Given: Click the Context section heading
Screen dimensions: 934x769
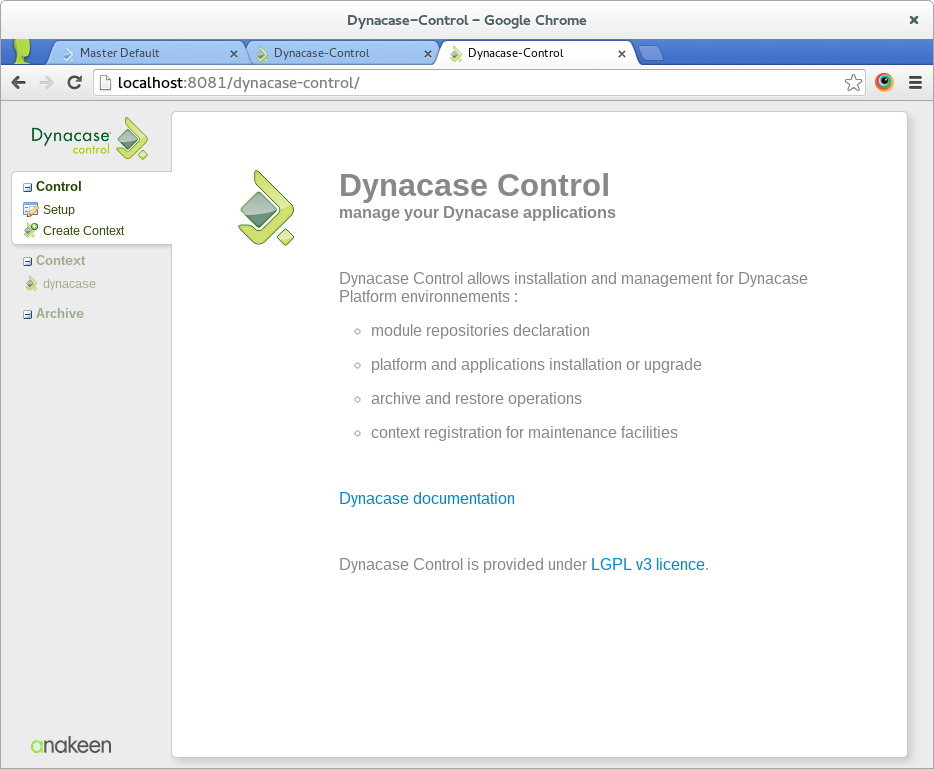Looking at the screenshot, I should click(60, 260).
